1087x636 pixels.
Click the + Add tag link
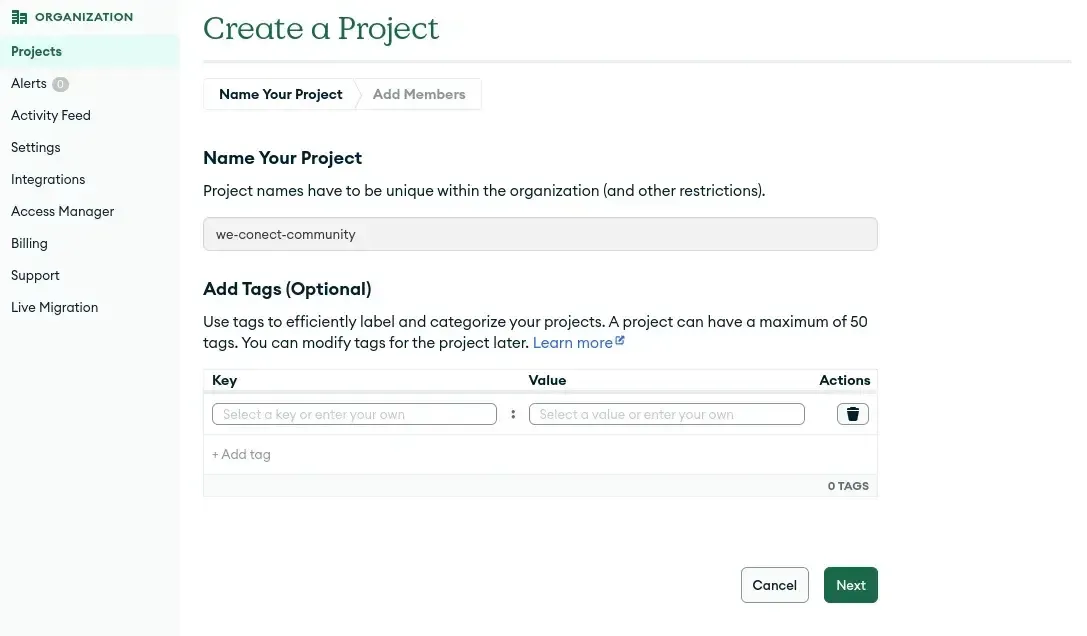click(241, 454)
